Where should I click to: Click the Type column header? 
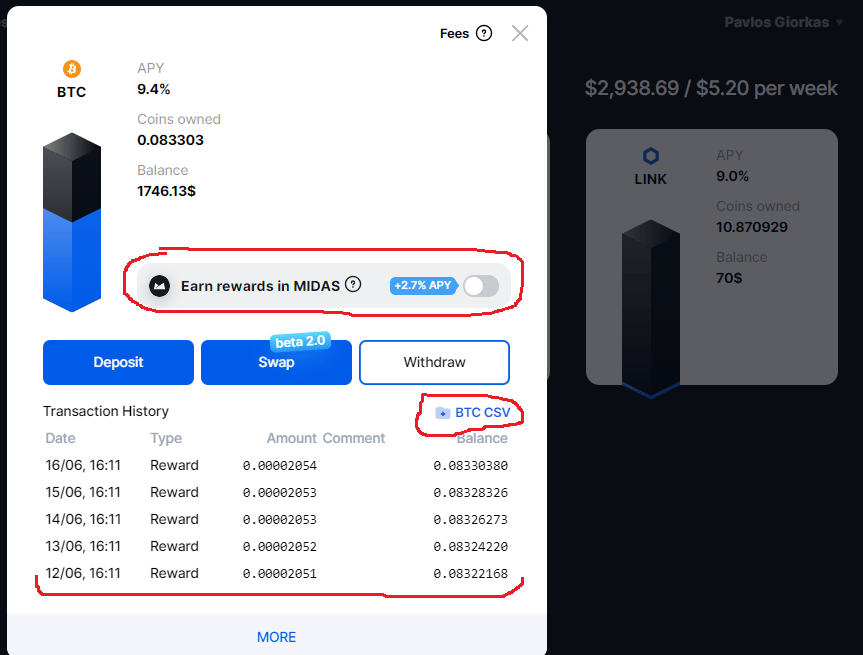[x=166, y=438]
